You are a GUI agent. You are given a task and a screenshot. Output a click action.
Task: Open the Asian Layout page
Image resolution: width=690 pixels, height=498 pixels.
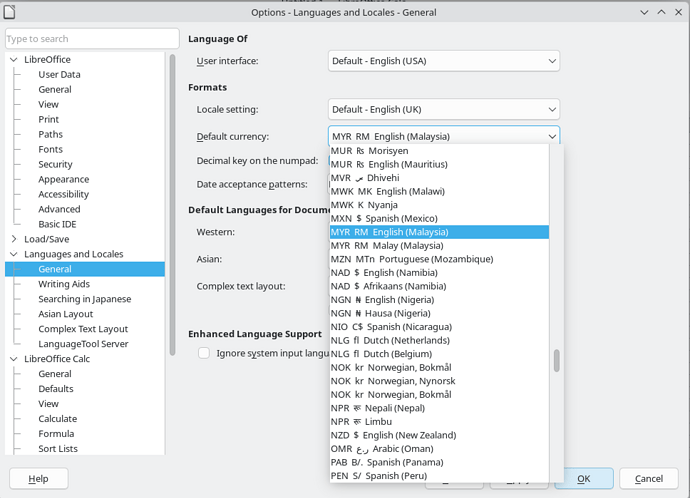pyautogui.click(x=66, y=314)
